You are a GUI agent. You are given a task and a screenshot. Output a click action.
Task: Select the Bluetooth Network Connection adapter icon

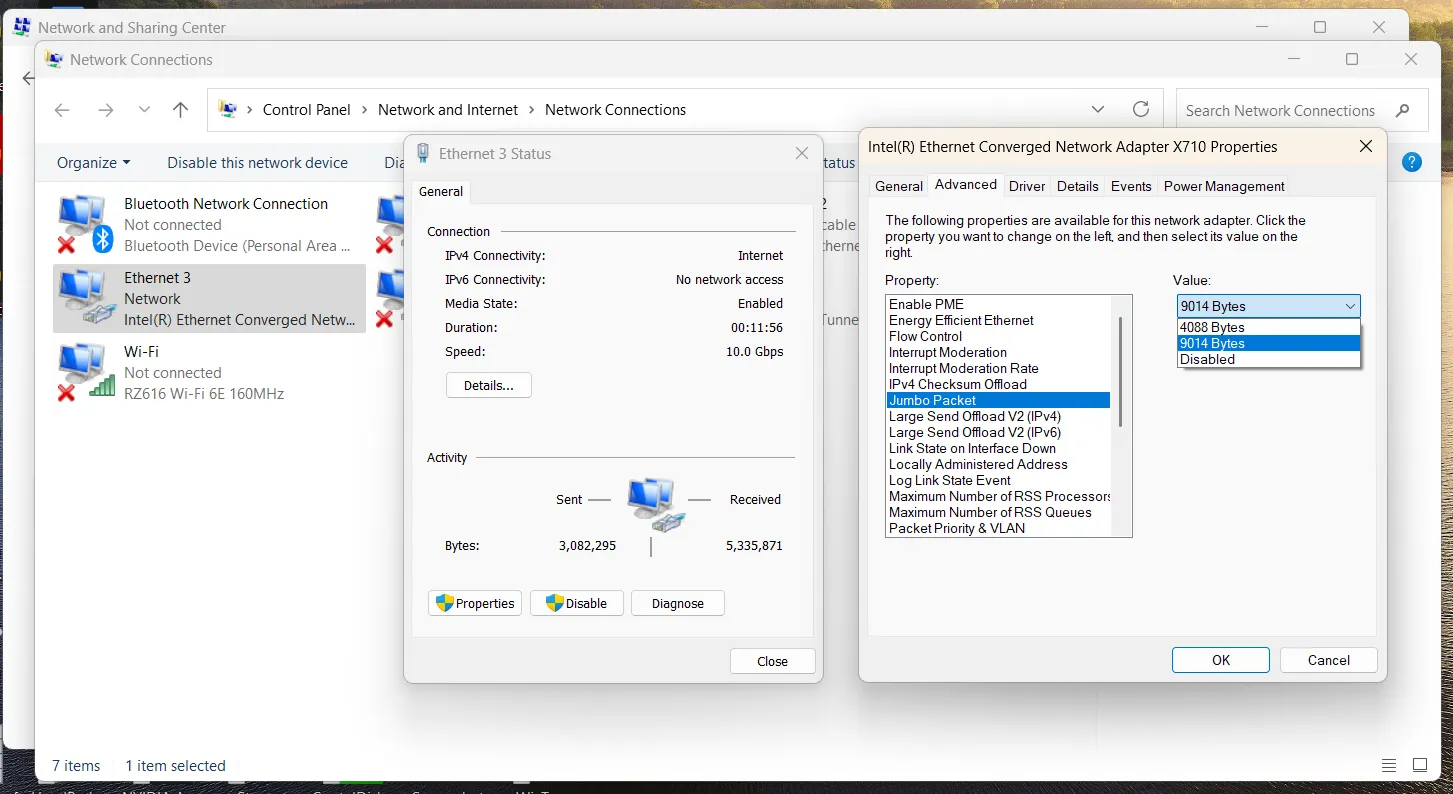[x=85, y=224]
